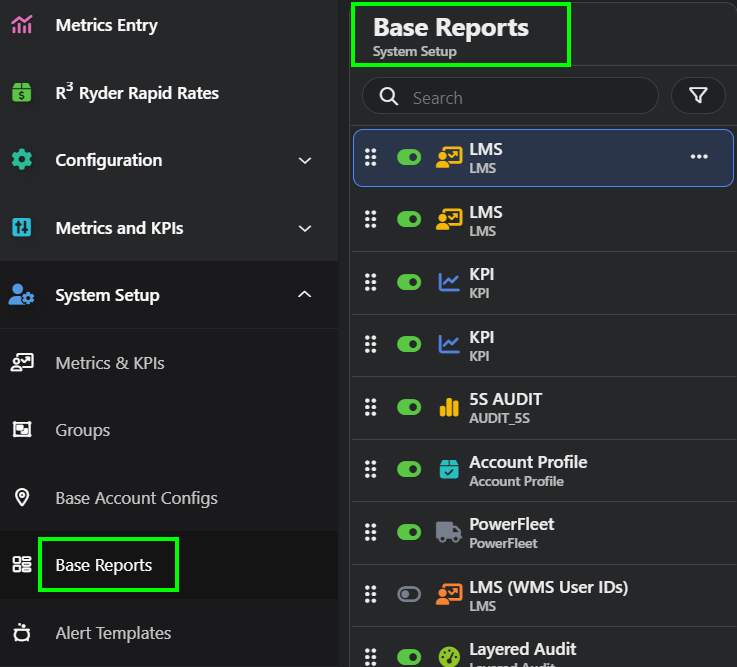Disable the PowerFleet report toggle
The image size is (737, 667).
point(409,532)
